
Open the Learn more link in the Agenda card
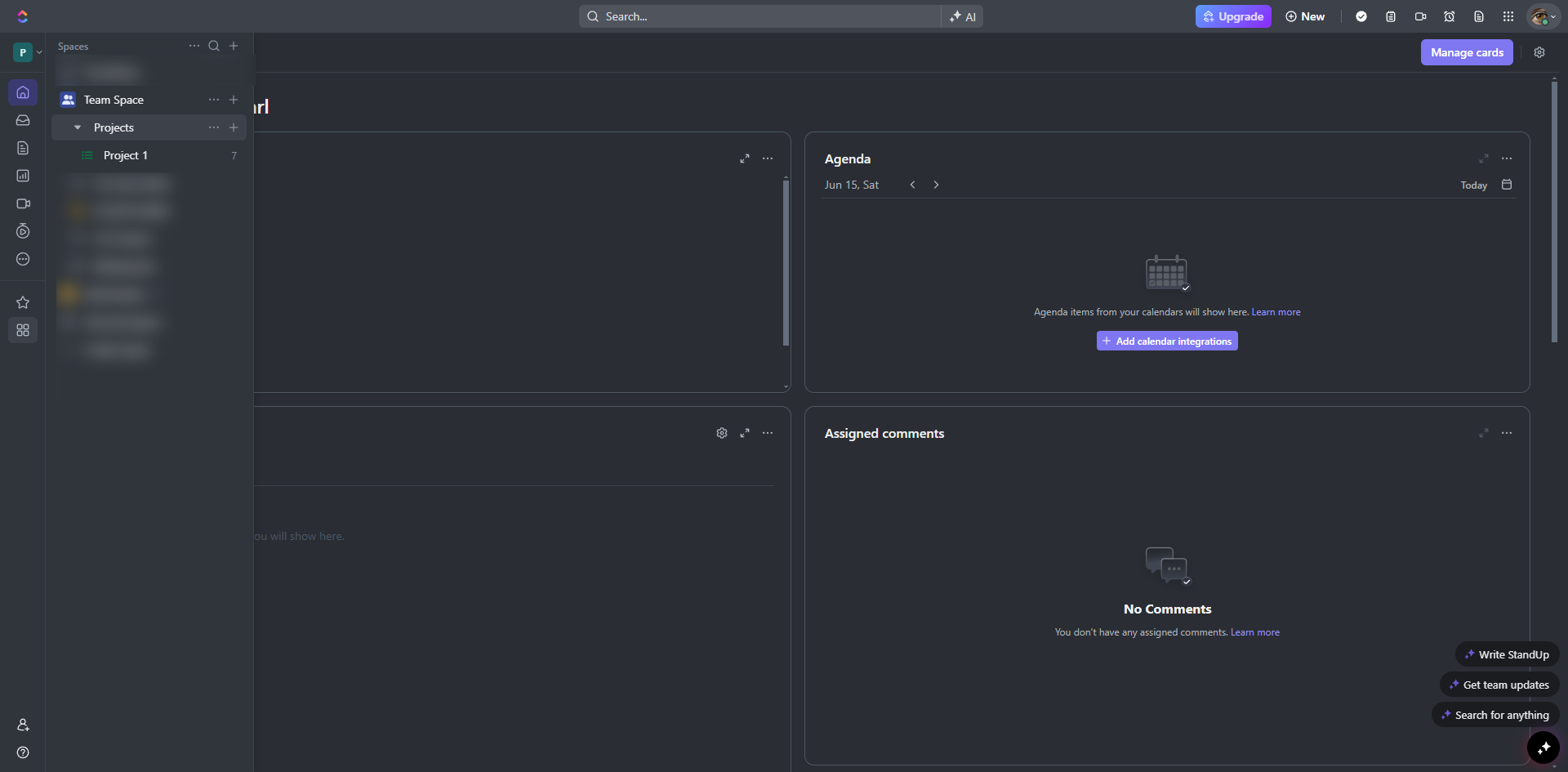point(1276,312)
